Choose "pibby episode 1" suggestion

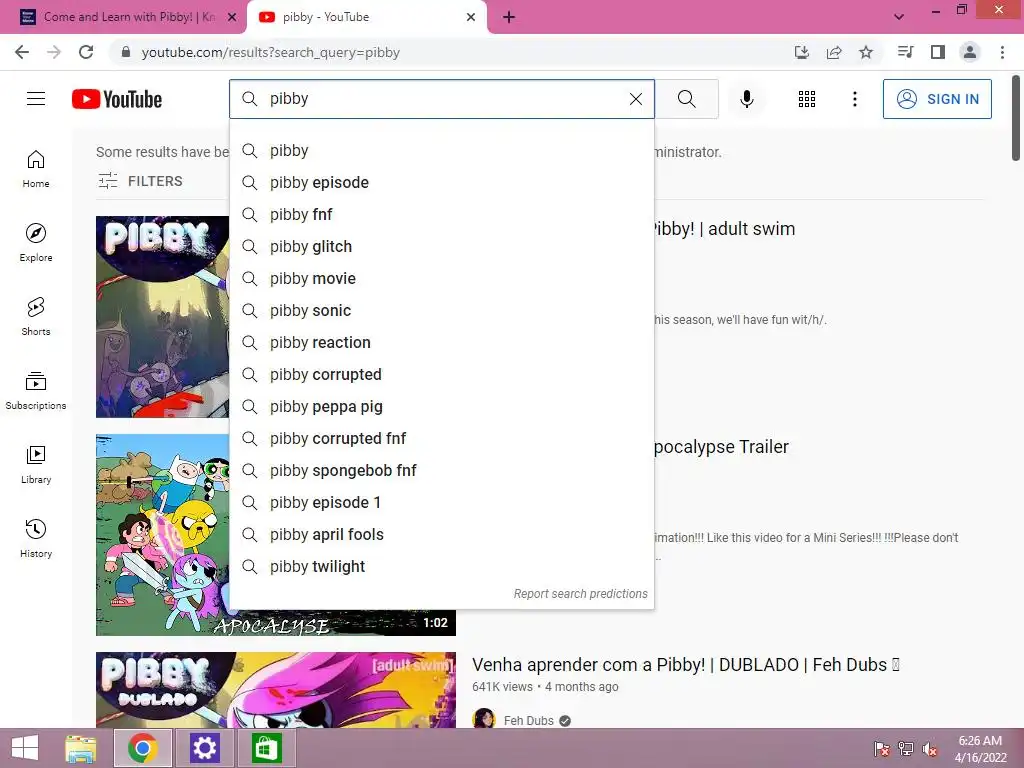(x=441, y=503)
